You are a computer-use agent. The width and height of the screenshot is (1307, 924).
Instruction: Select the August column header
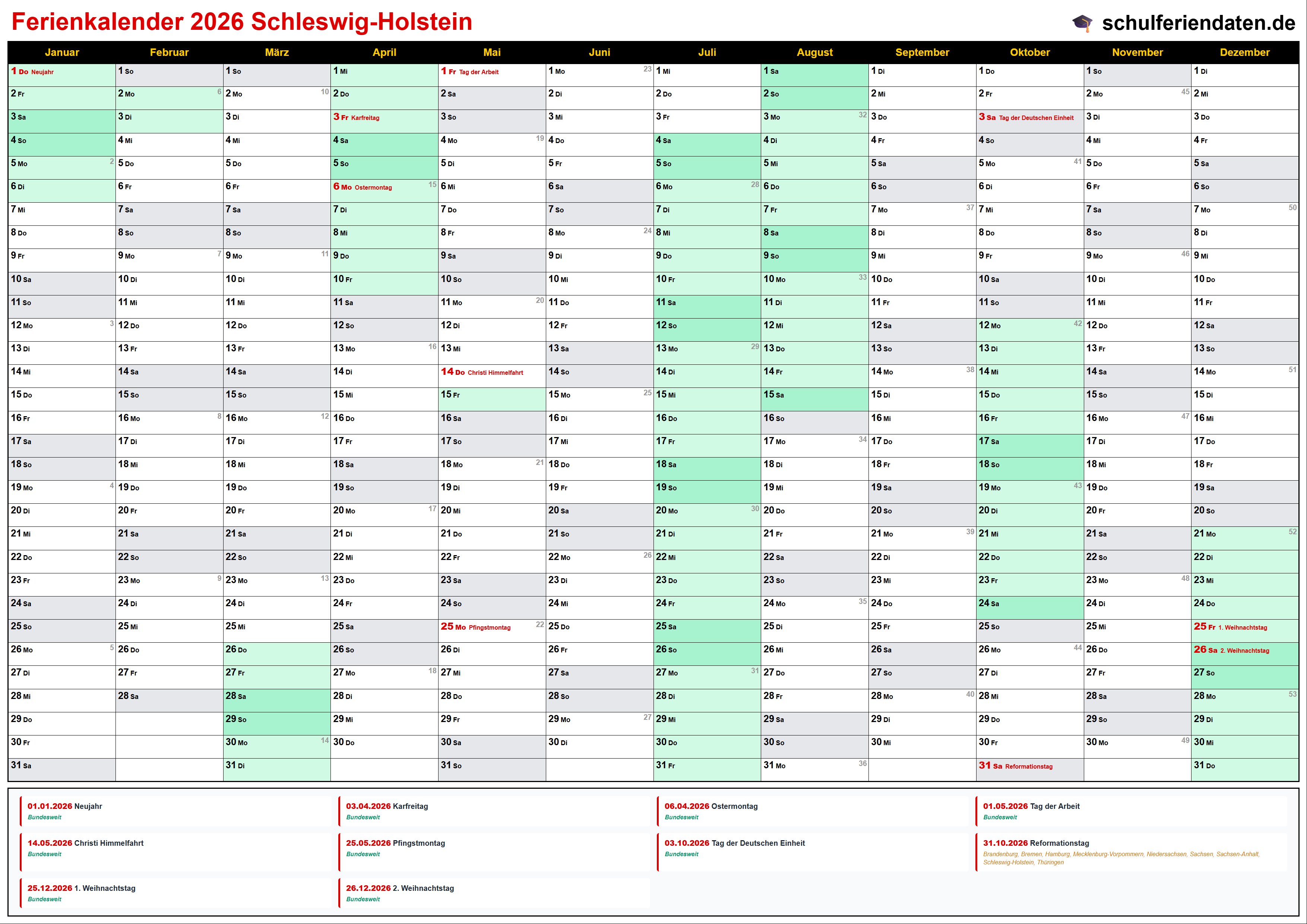pyautogui.click(x=814, y=53)
